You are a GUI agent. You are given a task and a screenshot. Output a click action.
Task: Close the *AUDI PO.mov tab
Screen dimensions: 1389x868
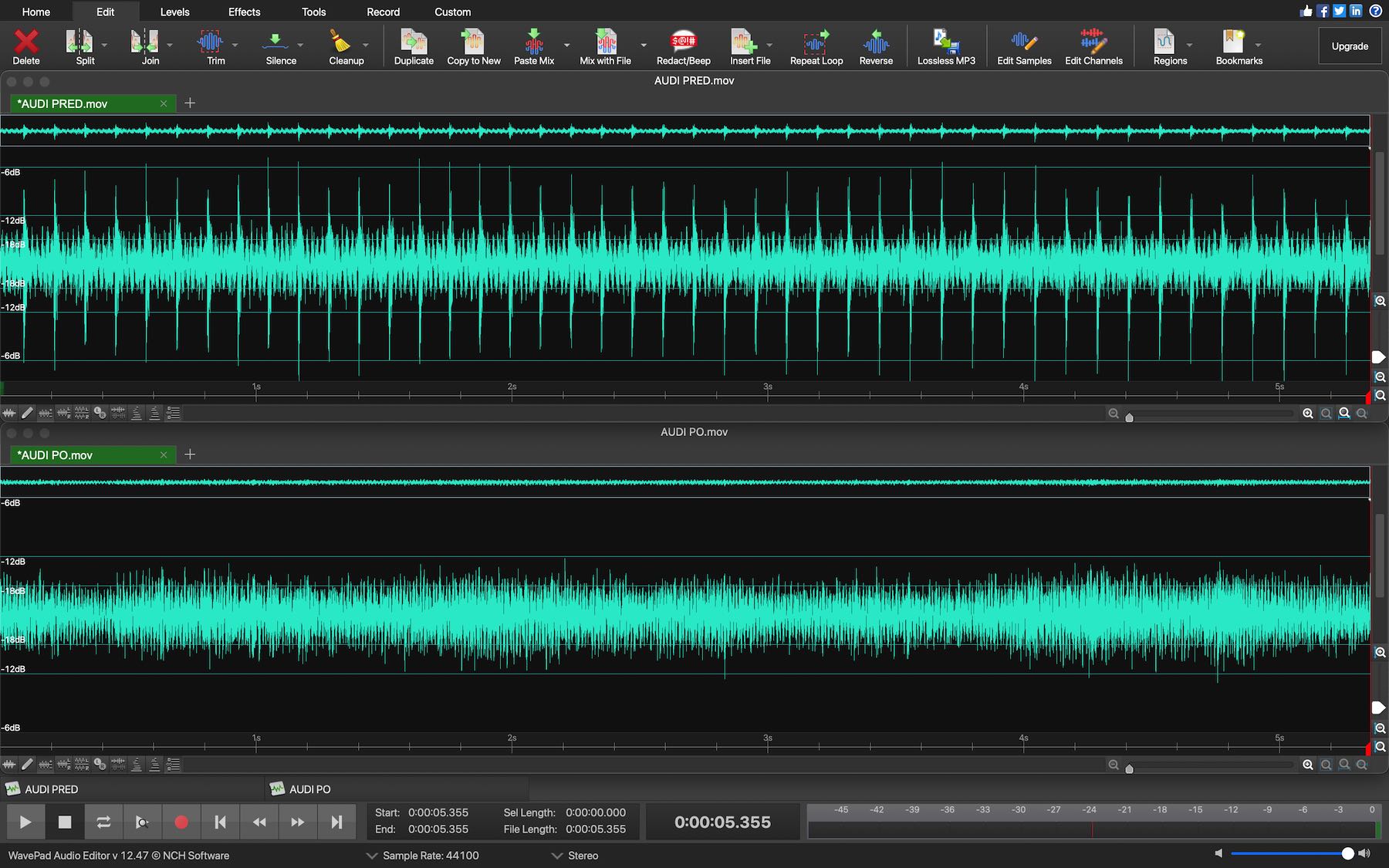pyautogui.click(x=164, y=455)
